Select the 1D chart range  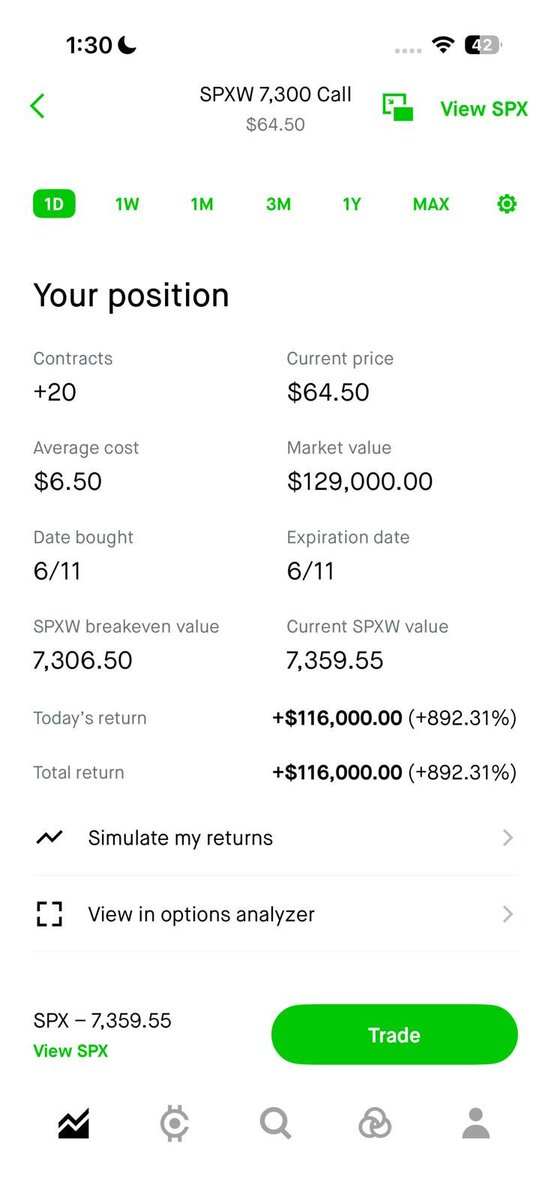(54, 204)
